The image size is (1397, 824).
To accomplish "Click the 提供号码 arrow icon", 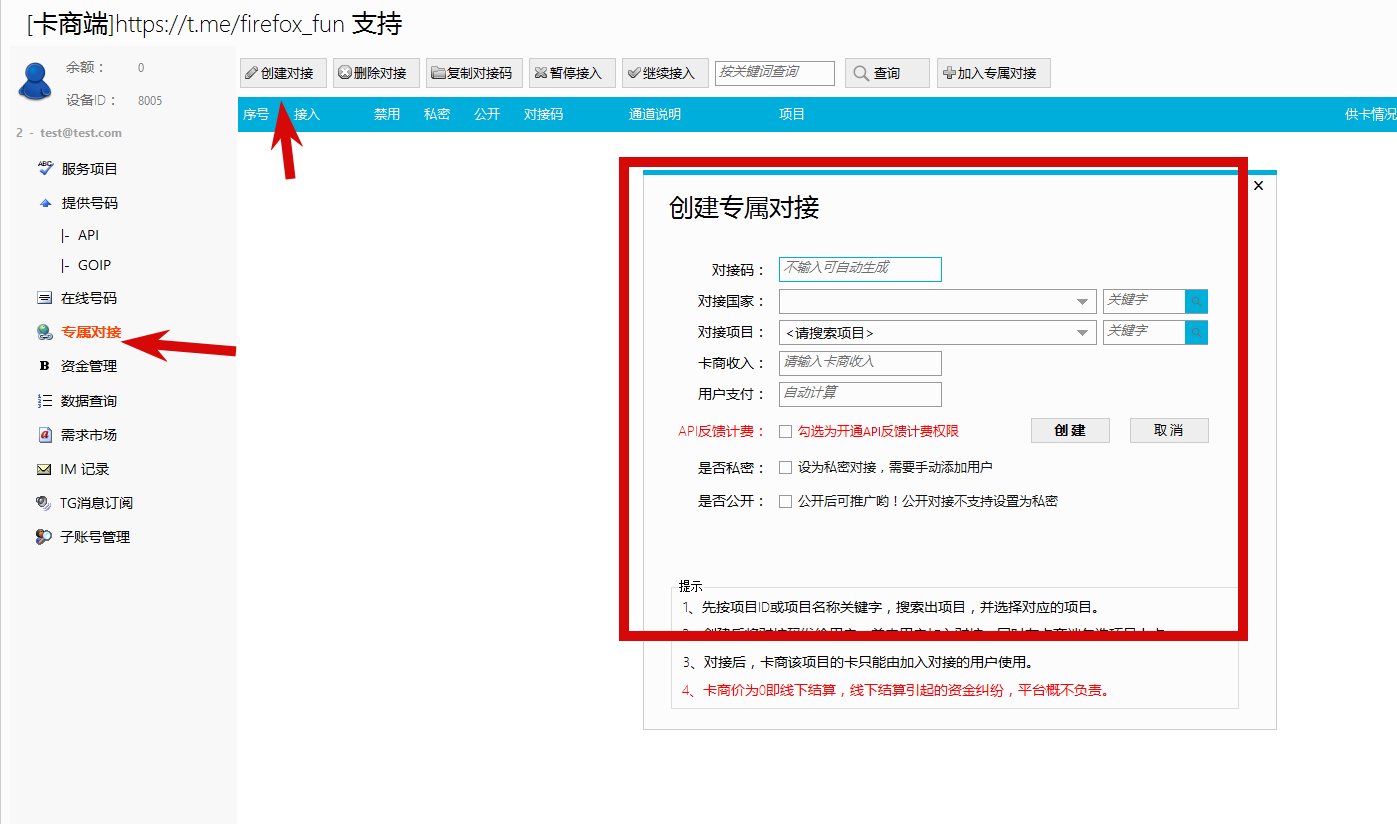I will [44, 203].
